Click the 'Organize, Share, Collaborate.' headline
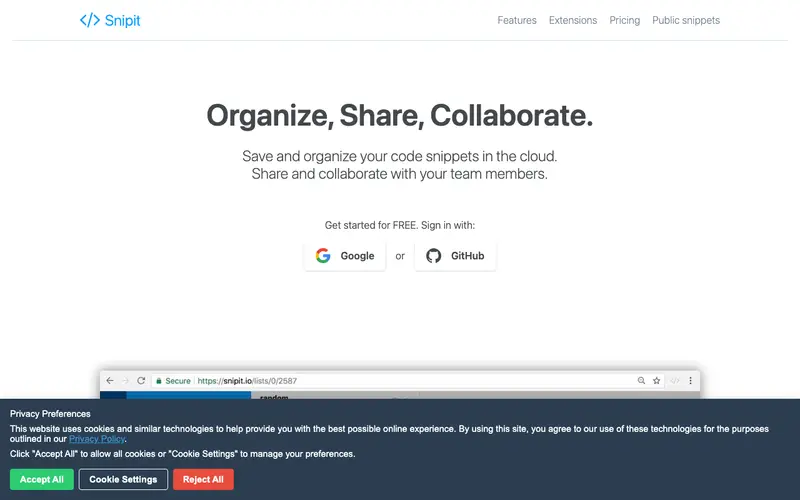 [x=399, y=115]
